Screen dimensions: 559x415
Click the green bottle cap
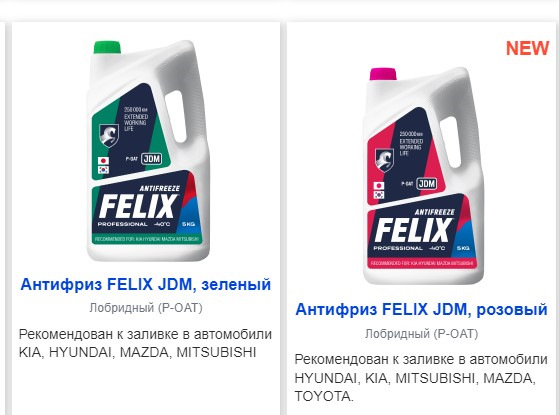click(107, 47)
